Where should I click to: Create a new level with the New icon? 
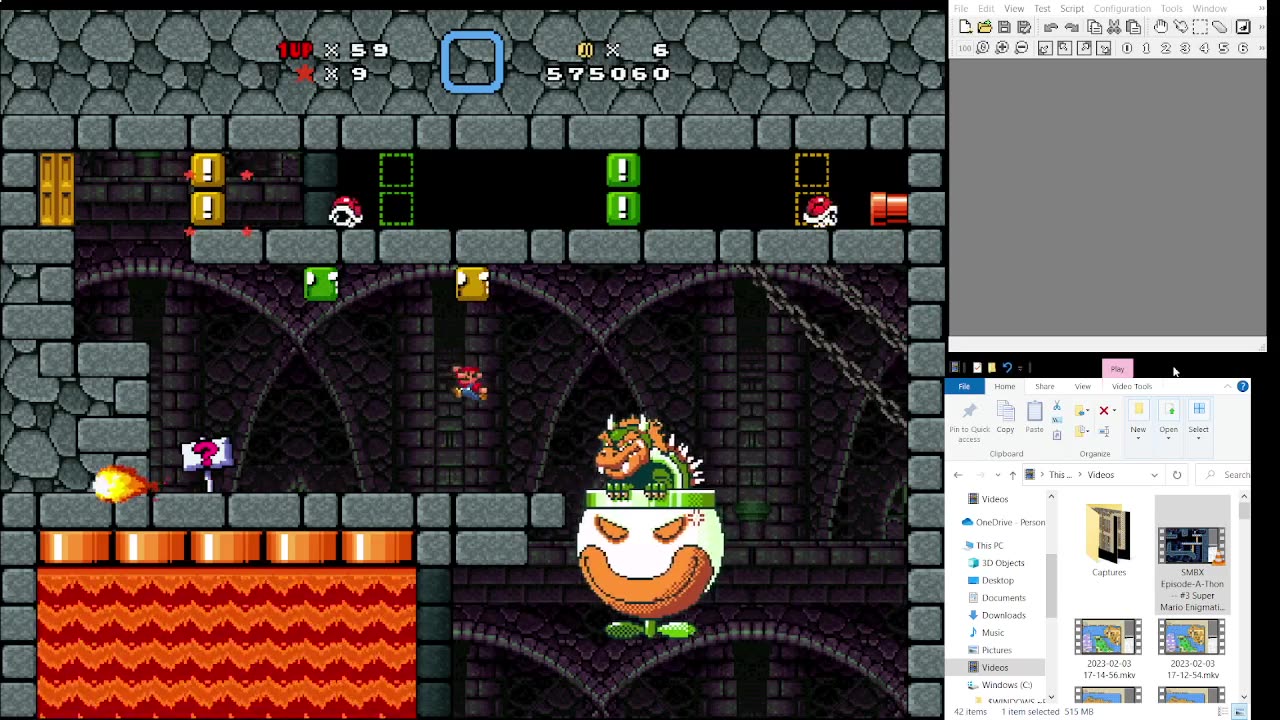pos(965,27)
